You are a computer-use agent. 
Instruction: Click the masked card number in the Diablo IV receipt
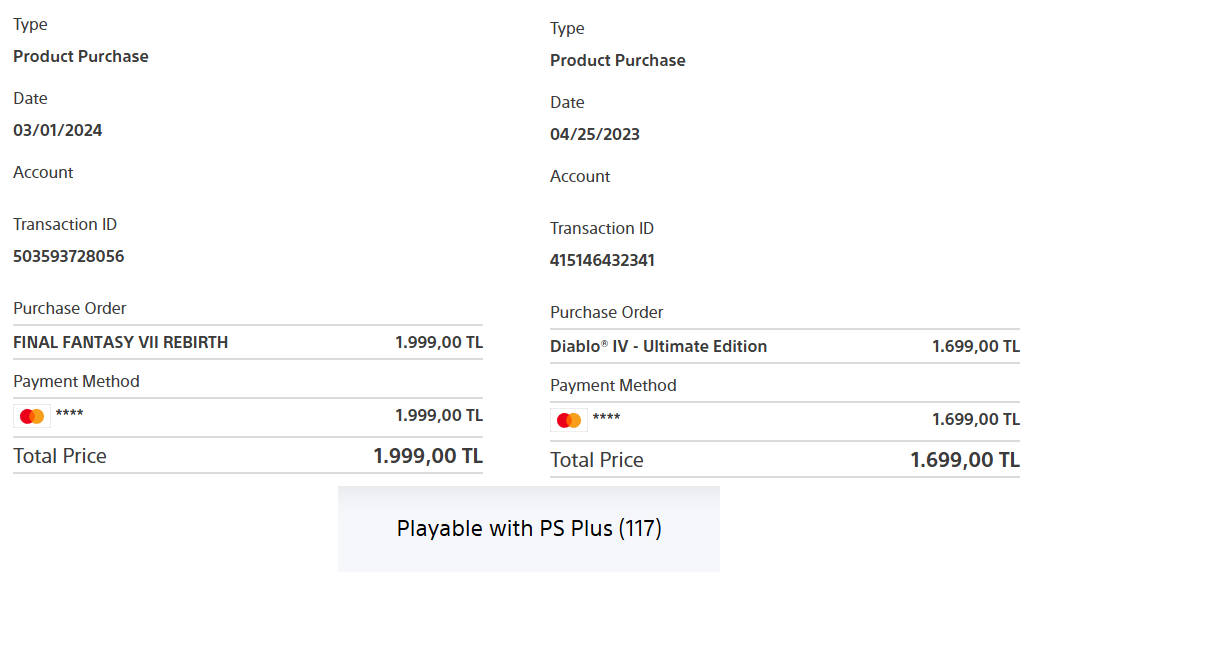click(x=607, y=418)
